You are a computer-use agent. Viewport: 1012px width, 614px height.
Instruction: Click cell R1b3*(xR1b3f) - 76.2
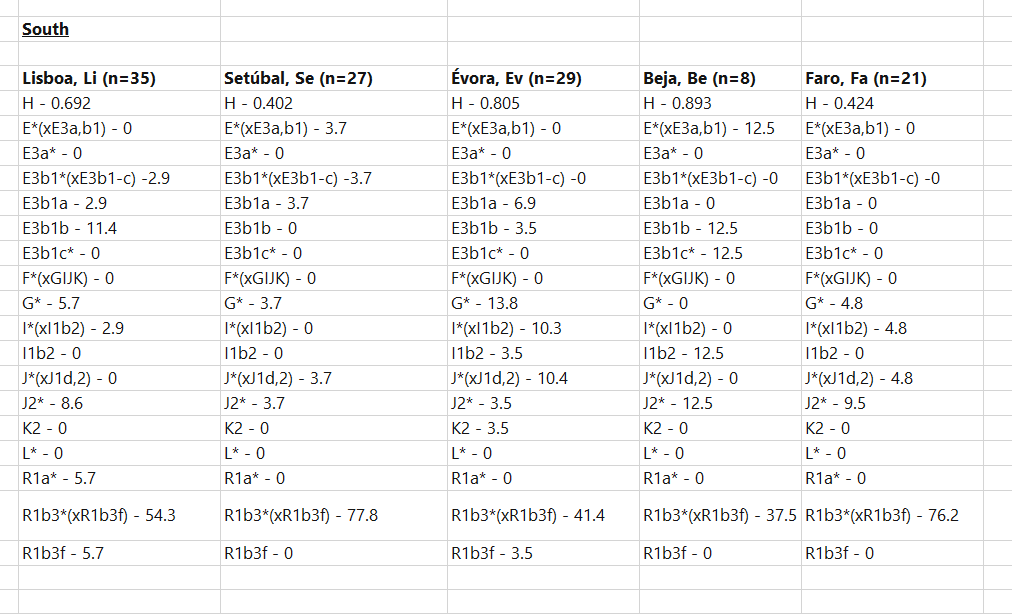[892, 515]
